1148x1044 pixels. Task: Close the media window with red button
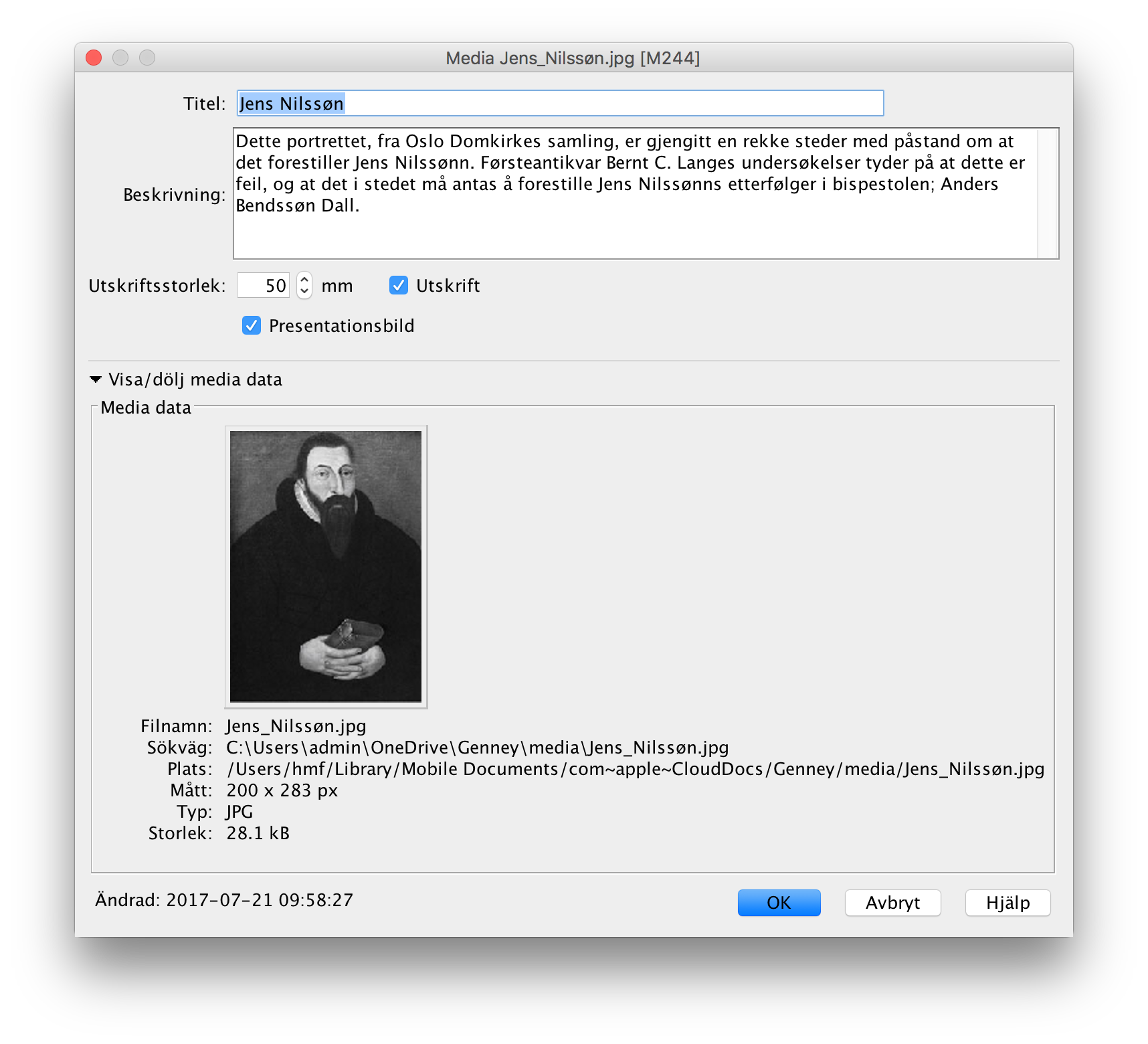94,58
